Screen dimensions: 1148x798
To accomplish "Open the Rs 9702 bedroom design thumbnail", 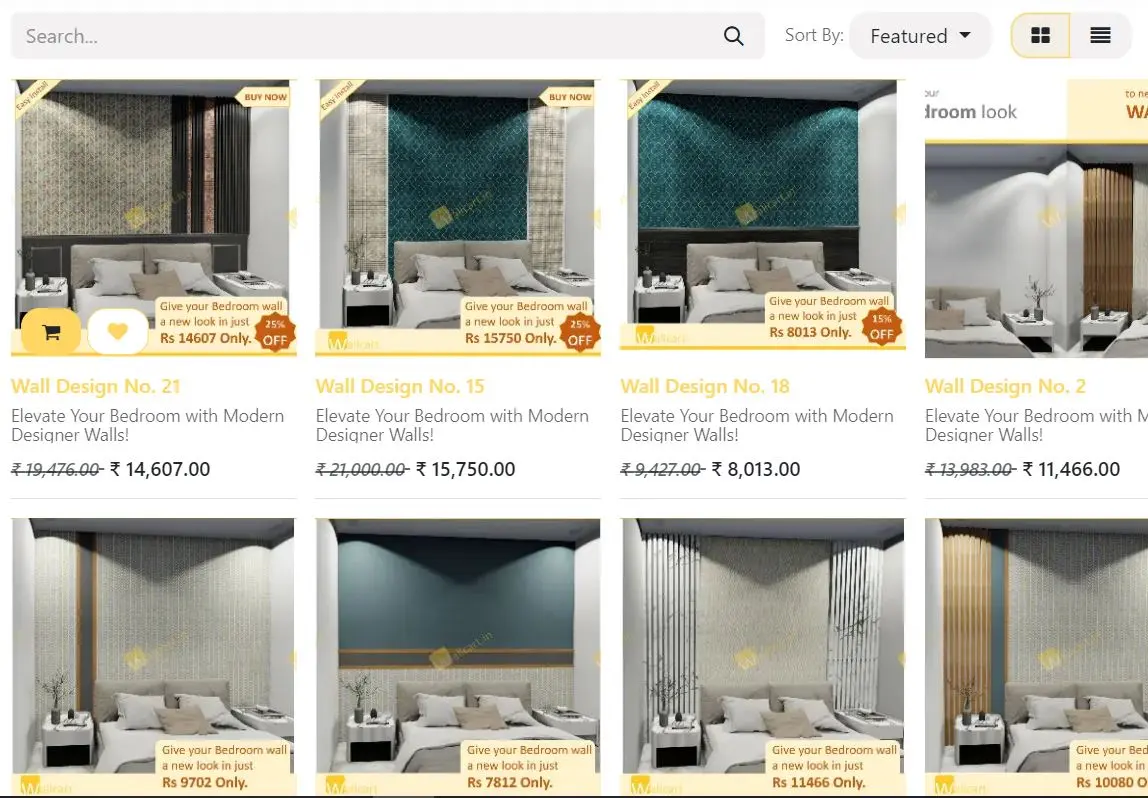I will 153,657.
